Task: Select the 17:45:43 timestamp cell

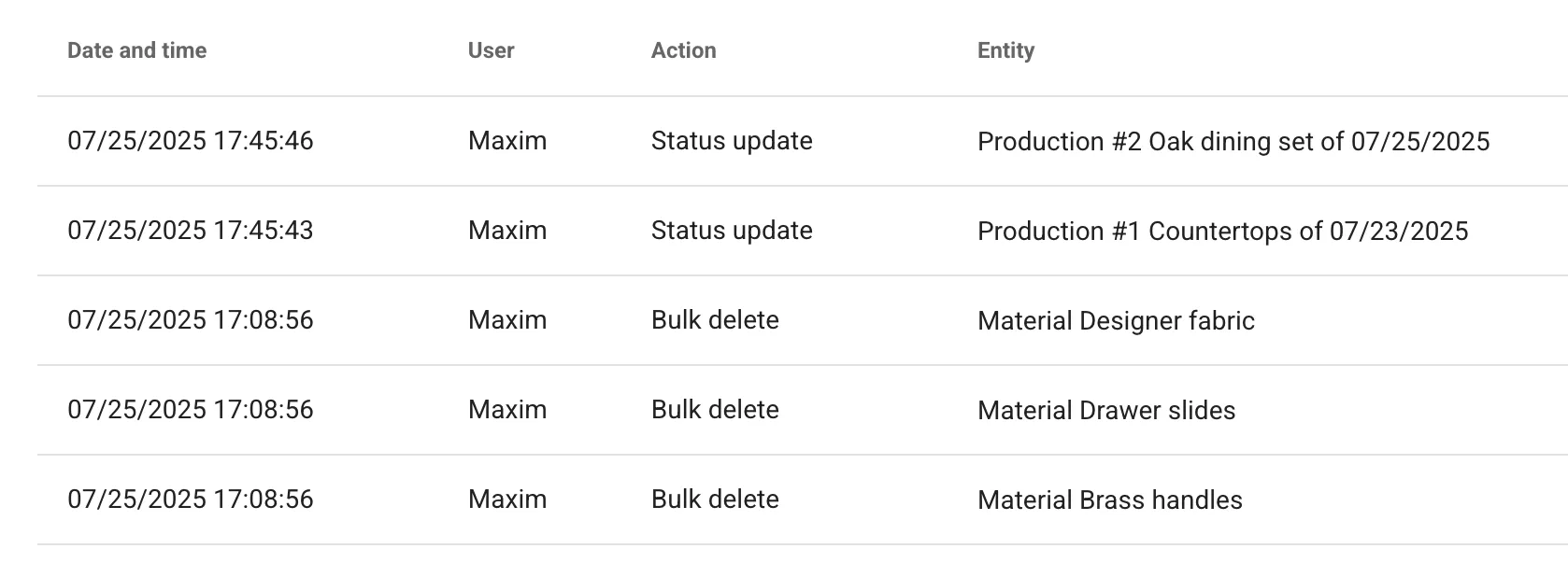Action: pyautogui.click(x=191, y=231)
